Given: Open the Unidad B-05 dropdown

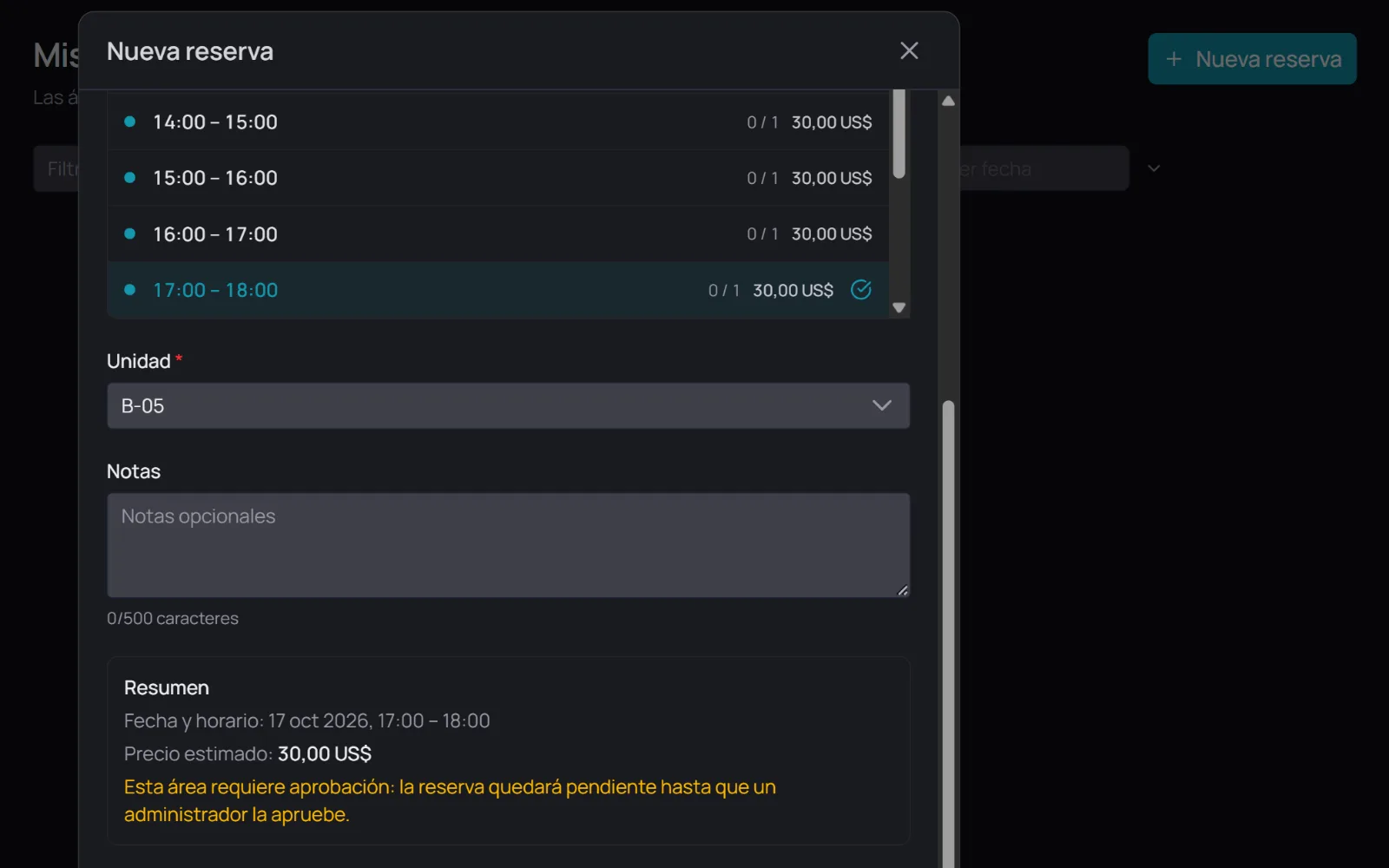Looking at the screenshot, I should click(508, 405).
